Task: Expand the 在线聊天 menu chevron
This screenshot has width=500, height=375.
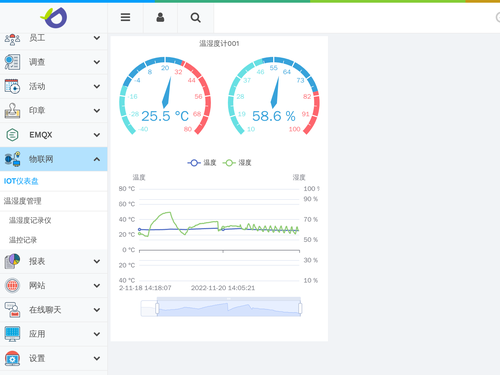Action: coord(97,310)
